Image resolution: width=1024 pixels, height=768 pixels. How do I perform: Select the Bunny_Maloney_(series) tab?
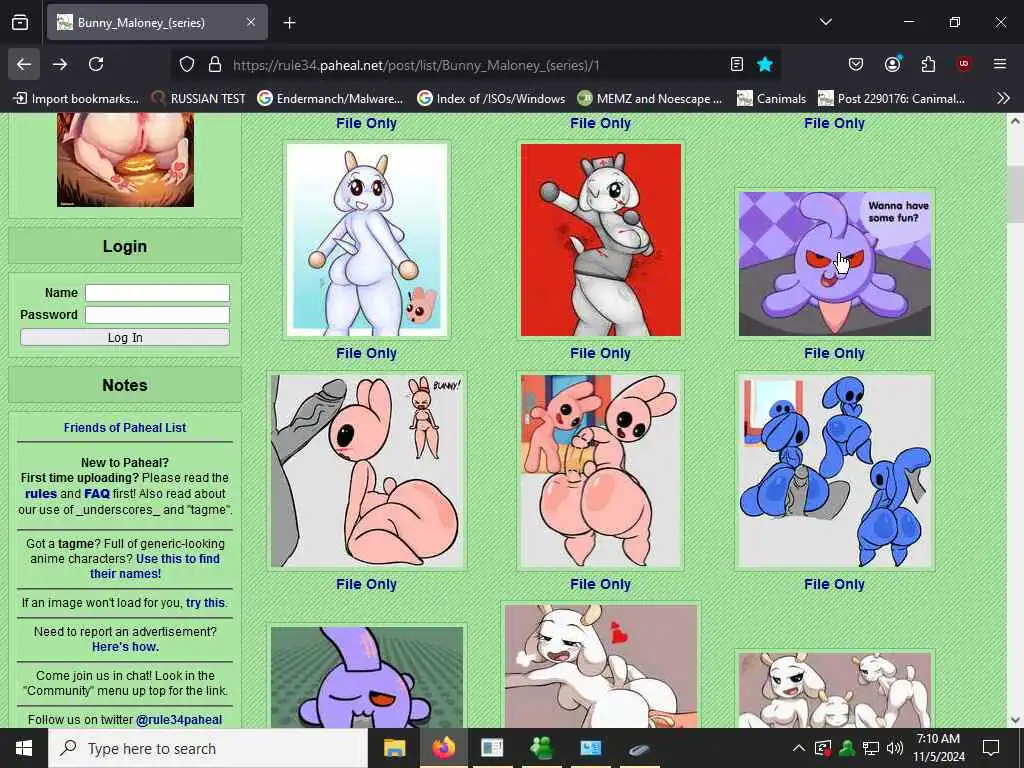[157, 22]
